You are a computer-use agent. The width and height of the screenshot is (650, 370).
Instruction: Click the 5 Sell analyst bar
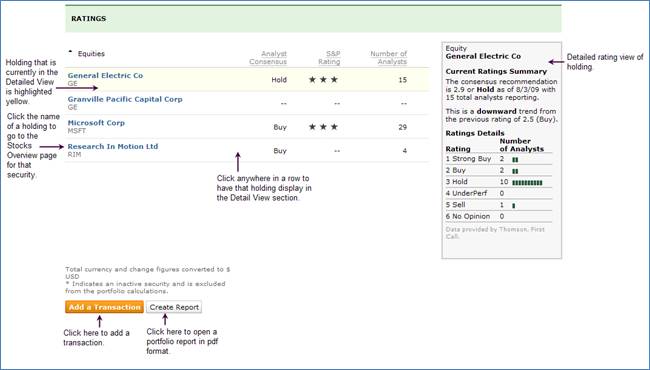(x=514, y=206)
